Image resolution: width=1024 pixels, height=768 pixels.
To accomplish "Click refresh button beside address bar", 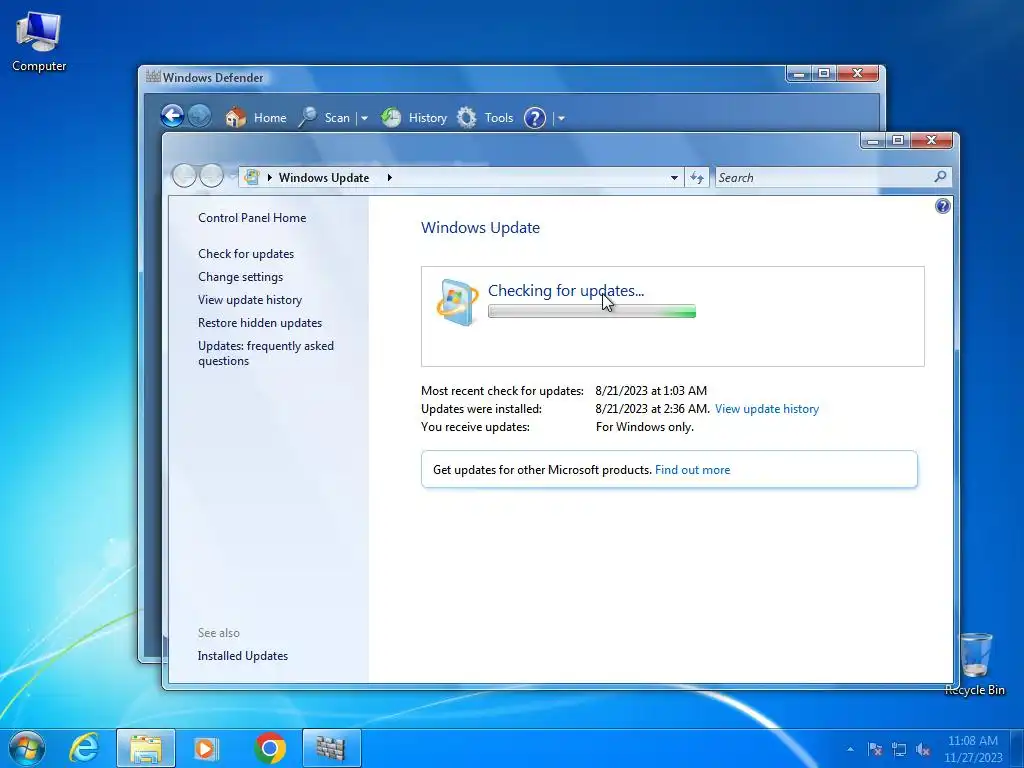I will click(697, 178).
